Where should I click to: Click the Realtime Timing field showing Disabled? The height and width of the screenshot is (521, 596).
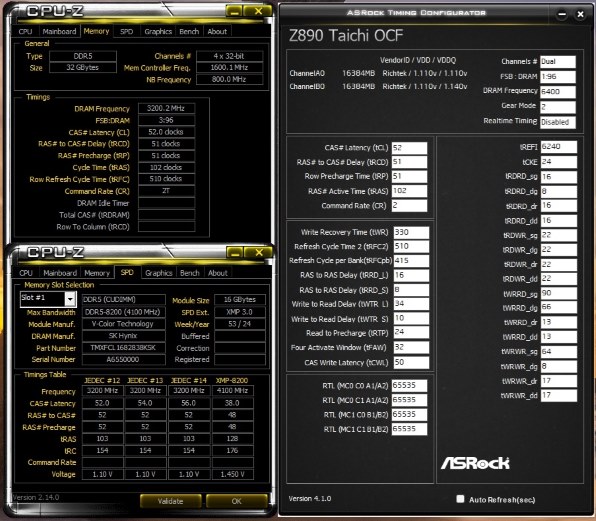point(558,122)
